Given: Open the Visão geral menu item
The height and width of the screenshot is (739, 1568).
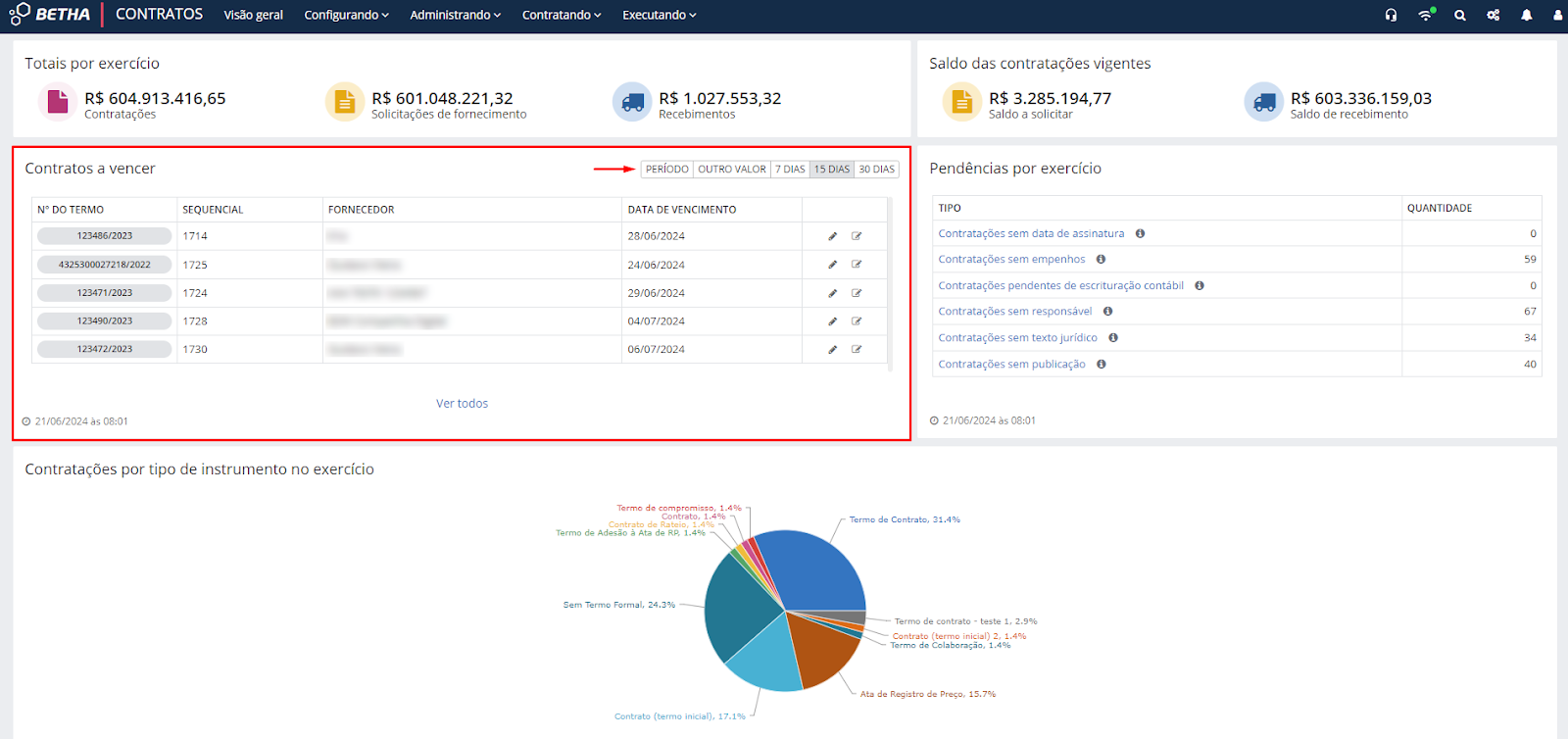Looking at the screenshot, I should (x=253, y=15).
